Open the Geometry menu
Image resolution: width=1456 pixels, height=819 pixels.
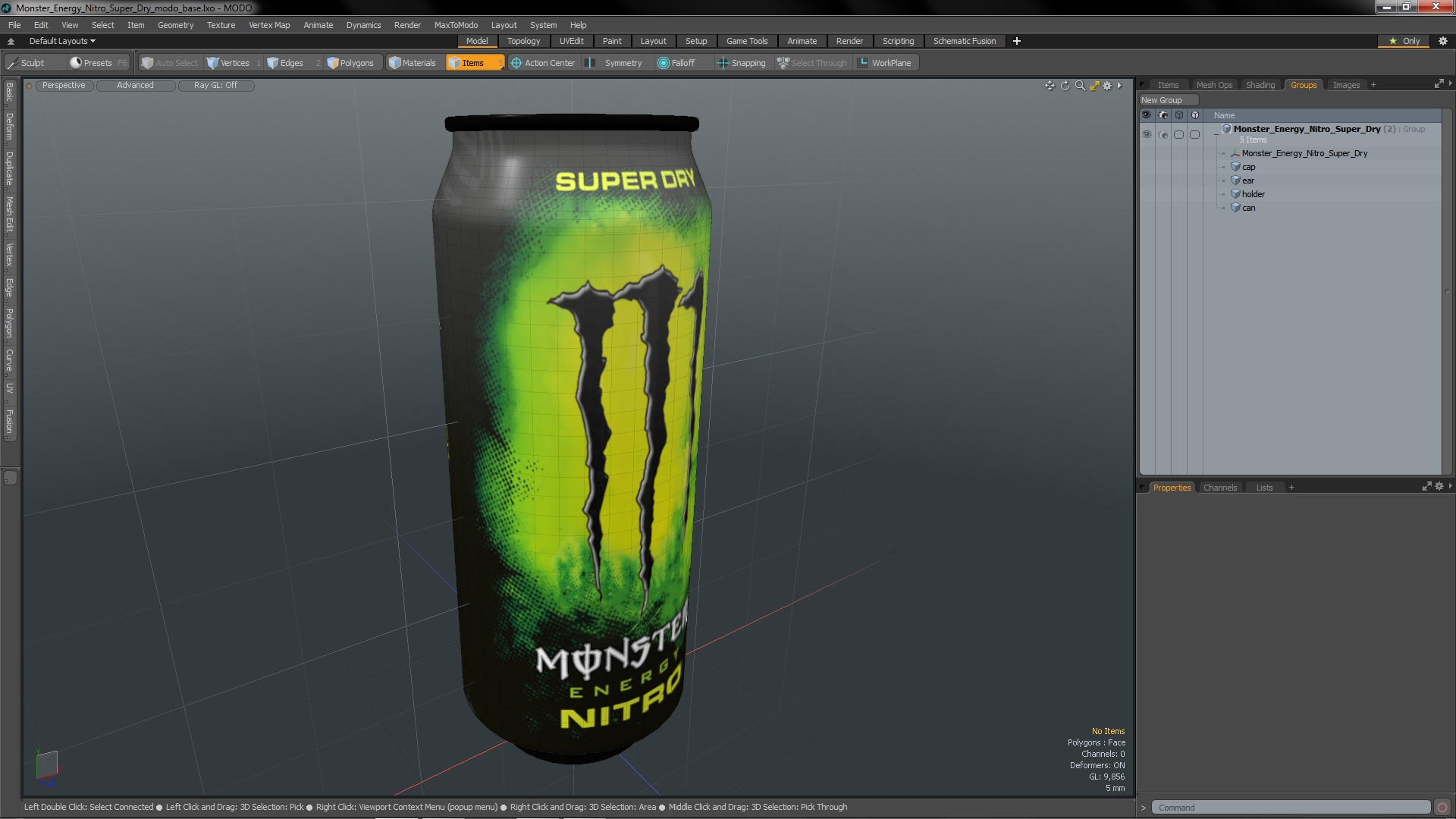click(x=175, y=25)
